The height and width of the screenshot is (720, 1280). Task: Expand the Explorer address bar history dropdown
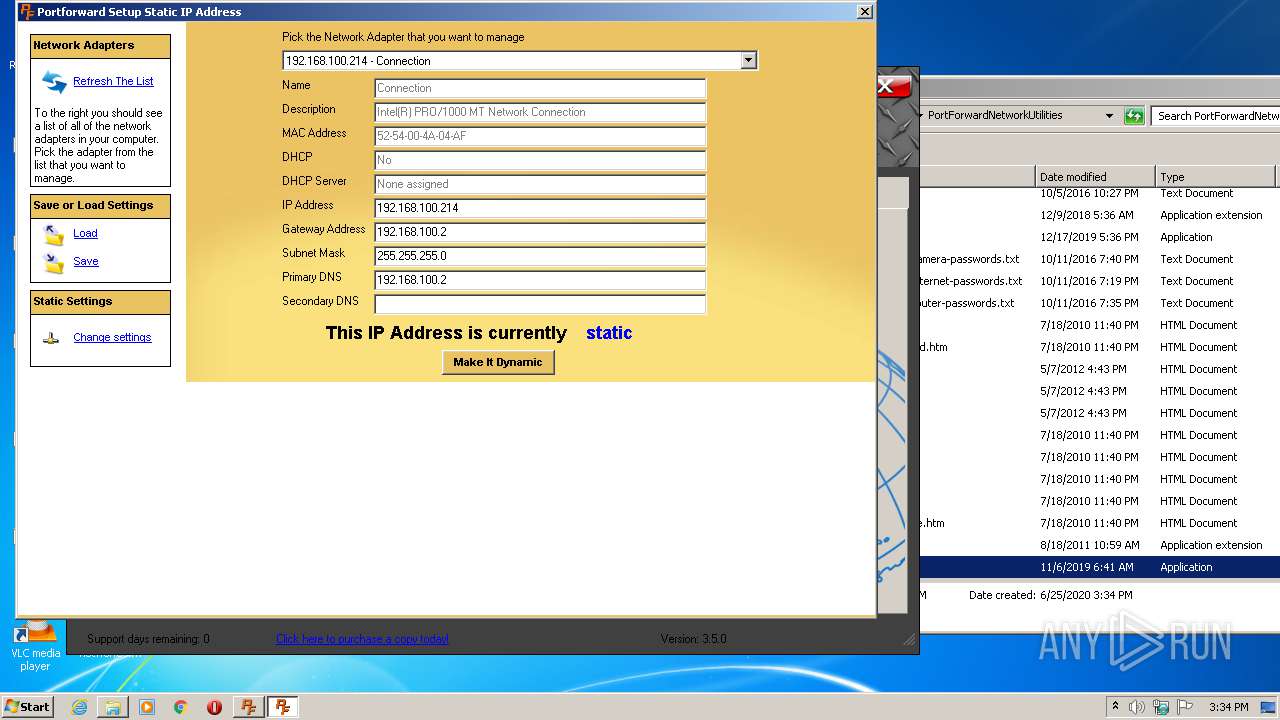pyautogui.click(x=1109, y=116)
